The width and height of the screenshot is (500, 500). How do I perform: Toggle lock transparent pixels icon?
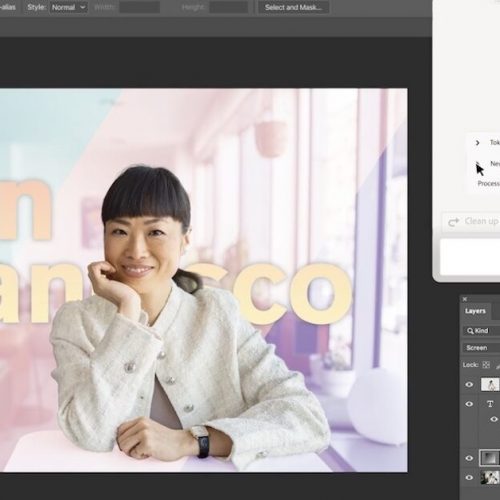tap(486, 365)
